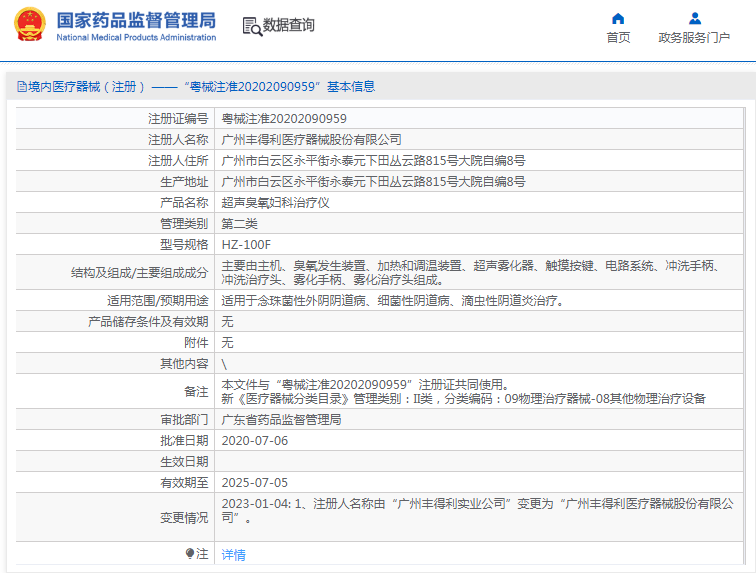756x573 pixels.
Task: Open the 详情 details link
Action: point(233,555)
